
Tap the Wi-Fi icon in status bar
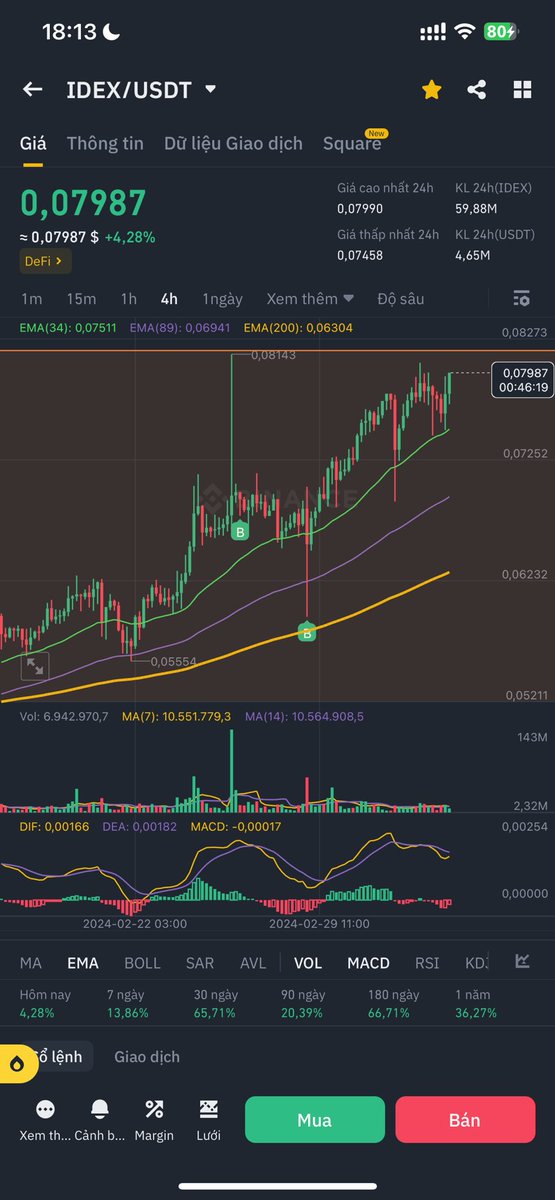463,32
